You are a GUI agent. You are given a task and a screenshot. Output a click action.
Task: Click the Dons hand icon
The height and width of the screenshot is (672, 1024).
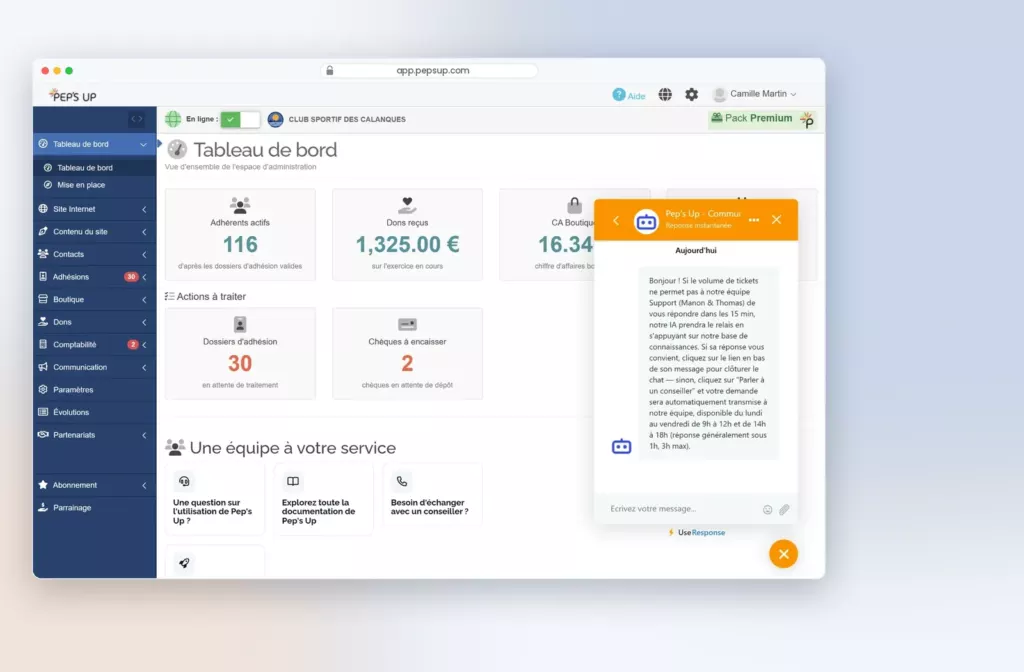tap(43, 321)
